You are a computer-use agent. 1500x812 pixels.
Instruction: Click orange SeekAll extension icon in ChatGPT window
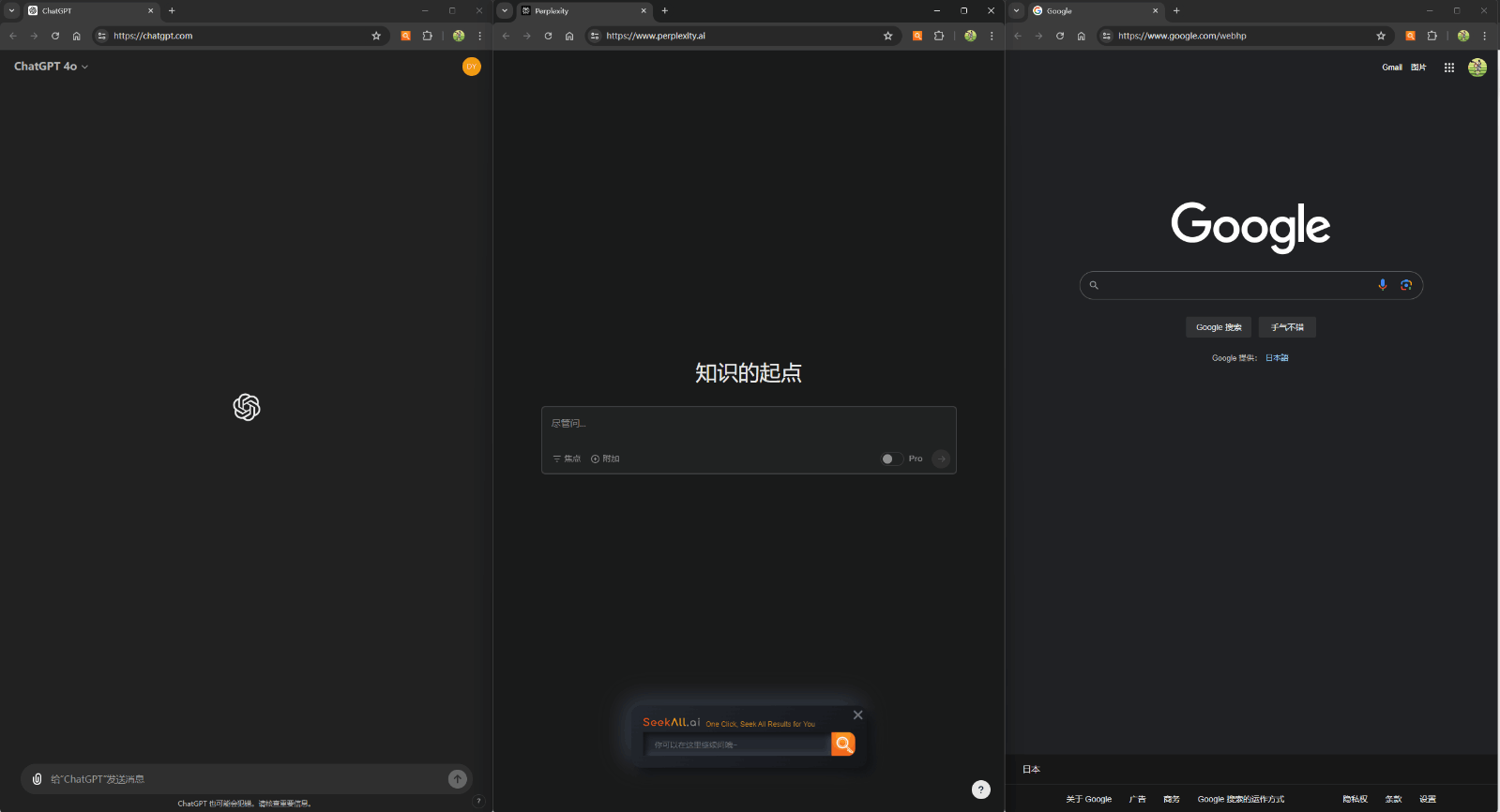[406, 36]
